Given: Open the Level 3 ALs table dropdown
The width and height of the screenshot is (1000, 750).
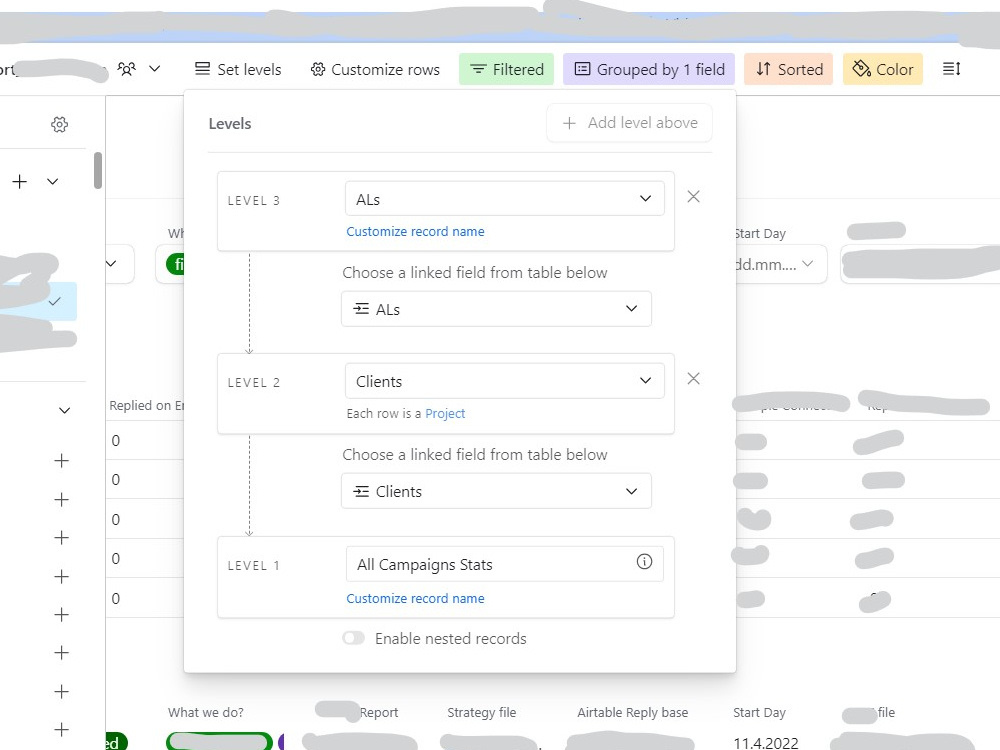Looking at the screenshot, I should tap(504, 199).
